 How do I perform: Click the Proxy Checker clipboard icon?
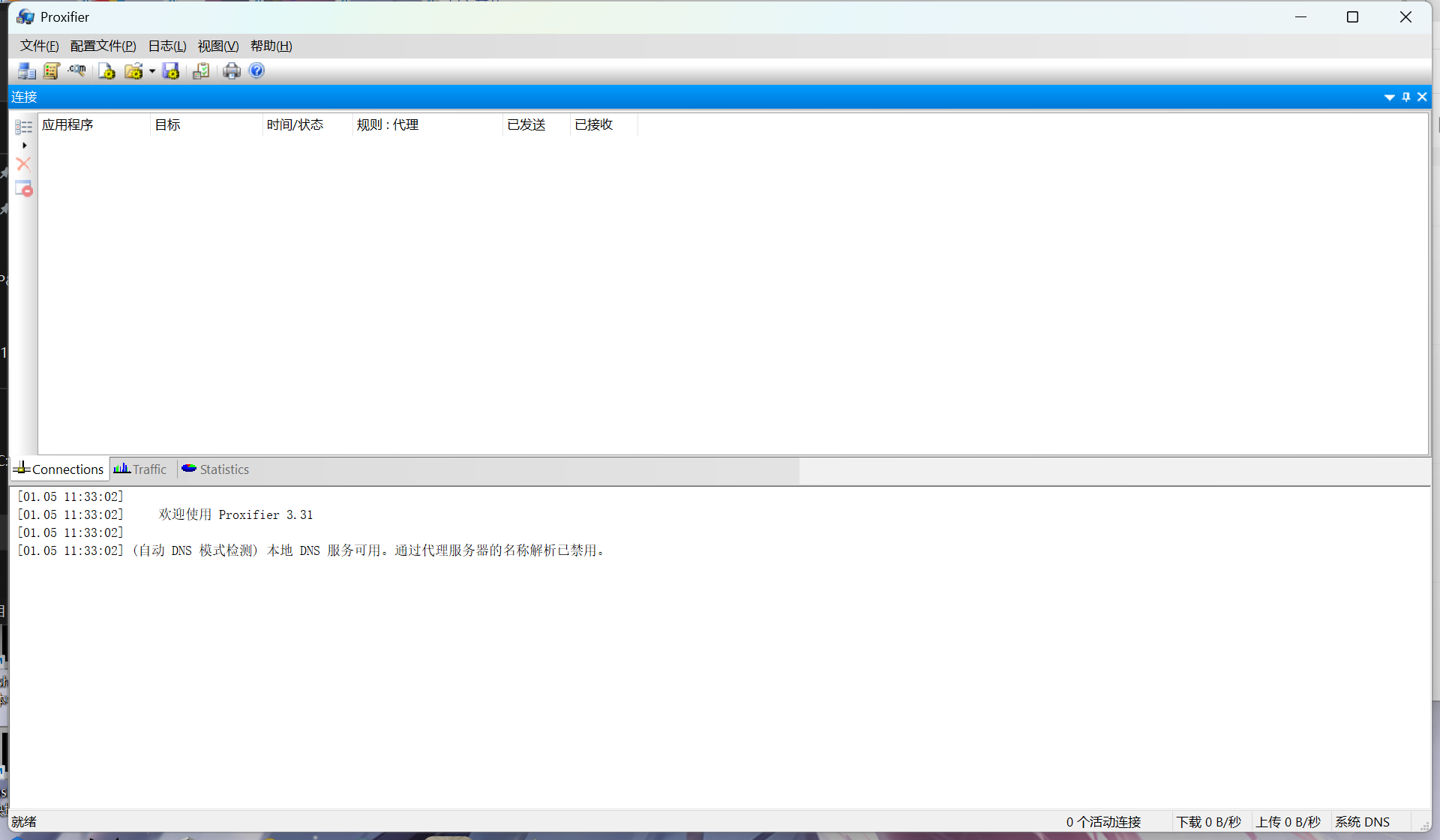(201, 71)
